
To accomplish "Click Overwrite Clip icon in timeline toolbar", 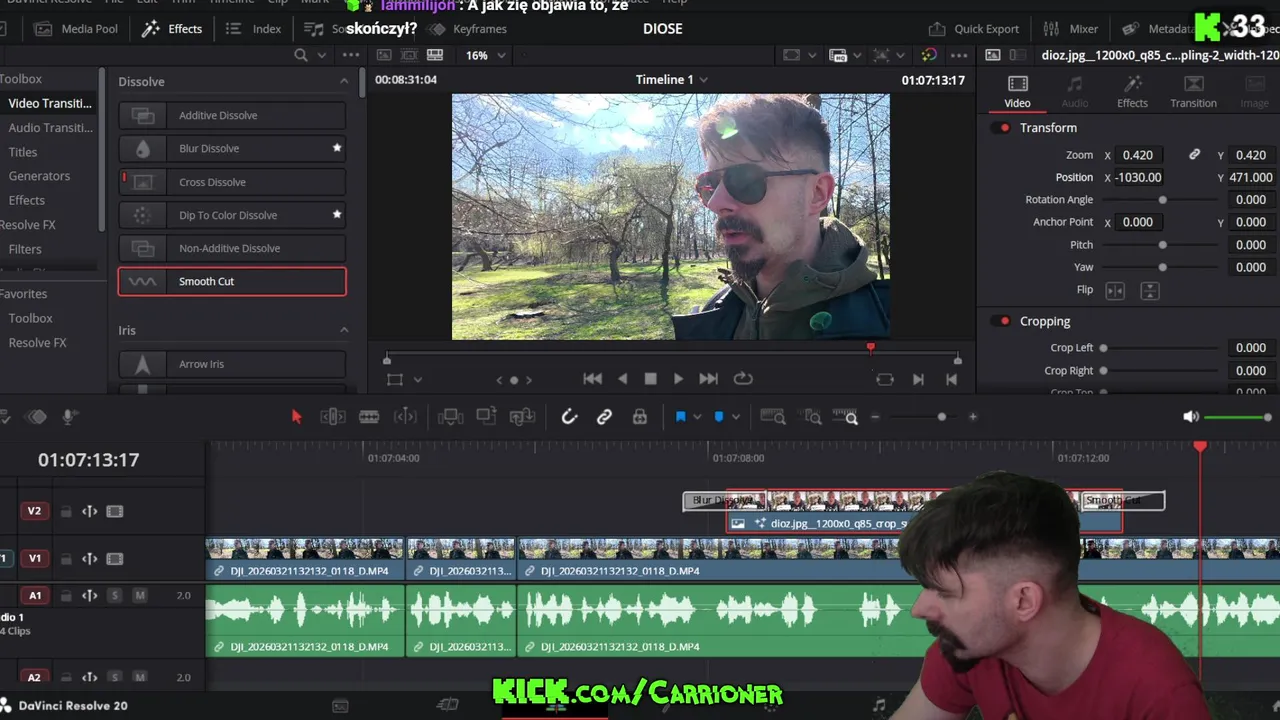I will 486,417.
